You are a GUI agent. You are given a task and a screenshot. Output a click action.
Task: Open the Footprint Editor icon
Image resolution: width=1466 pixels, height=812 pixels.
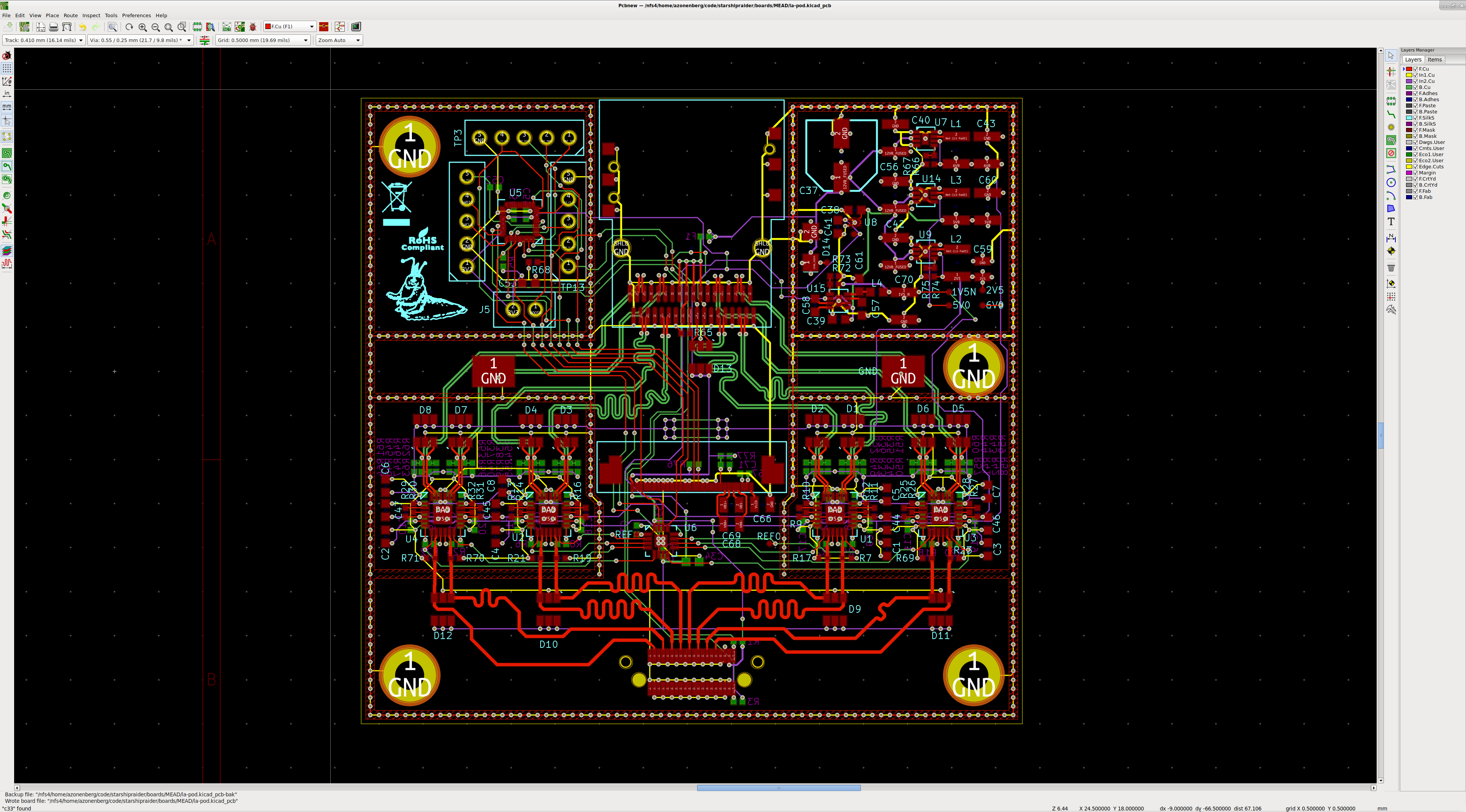click(x=197, y=27)
